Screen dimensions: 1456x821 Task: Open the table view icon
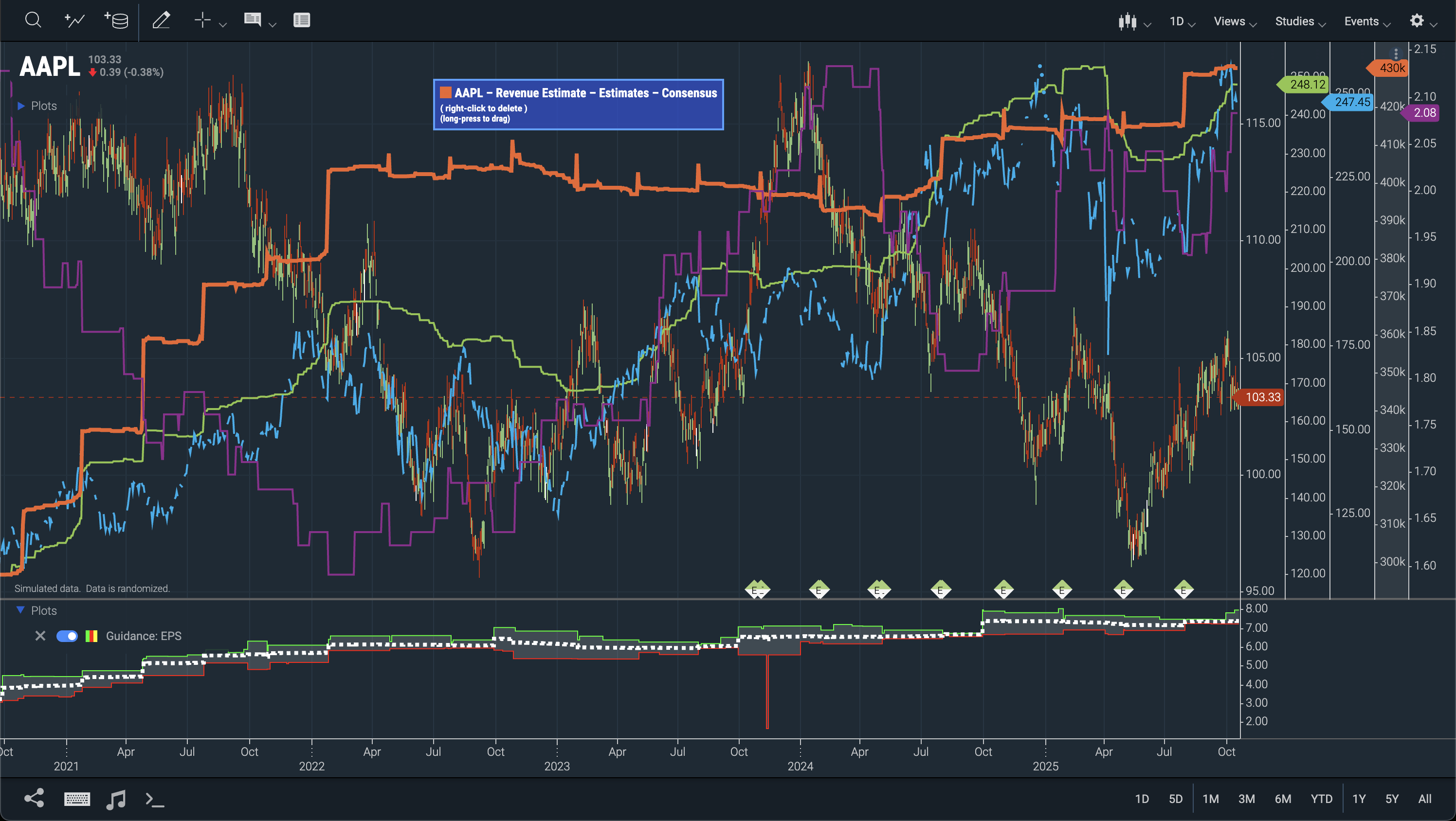point(301,20)
